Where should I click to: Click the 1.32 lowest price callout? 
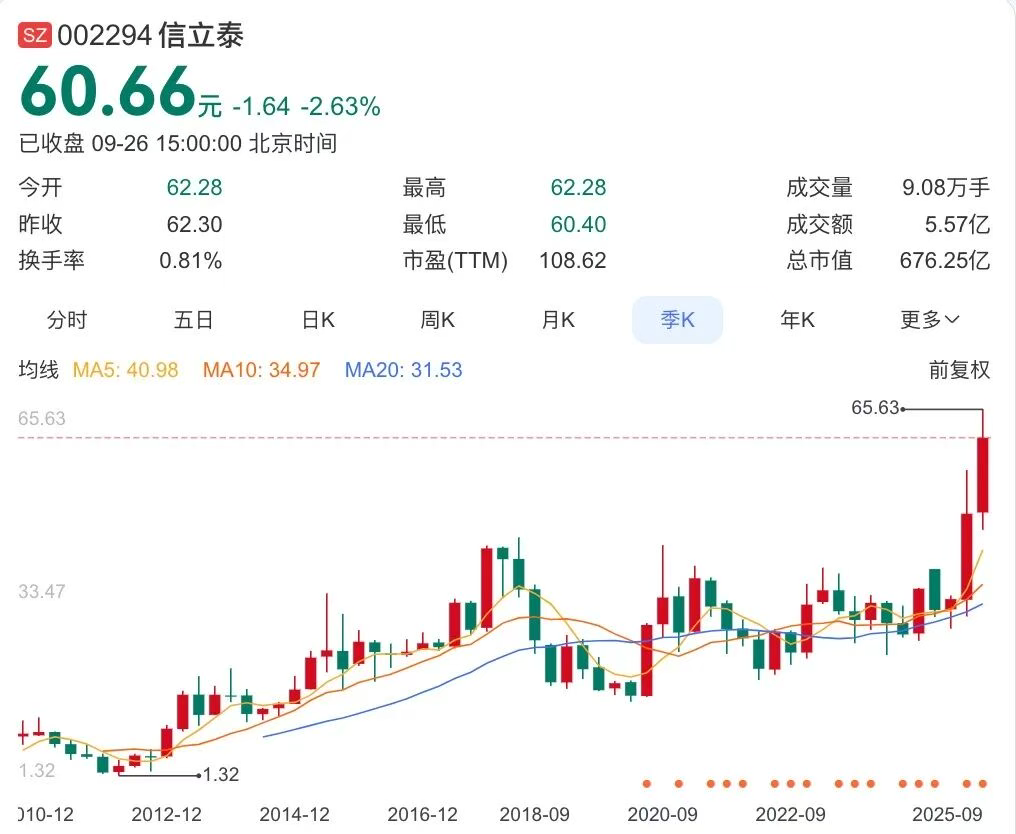(x=220, y=774)
